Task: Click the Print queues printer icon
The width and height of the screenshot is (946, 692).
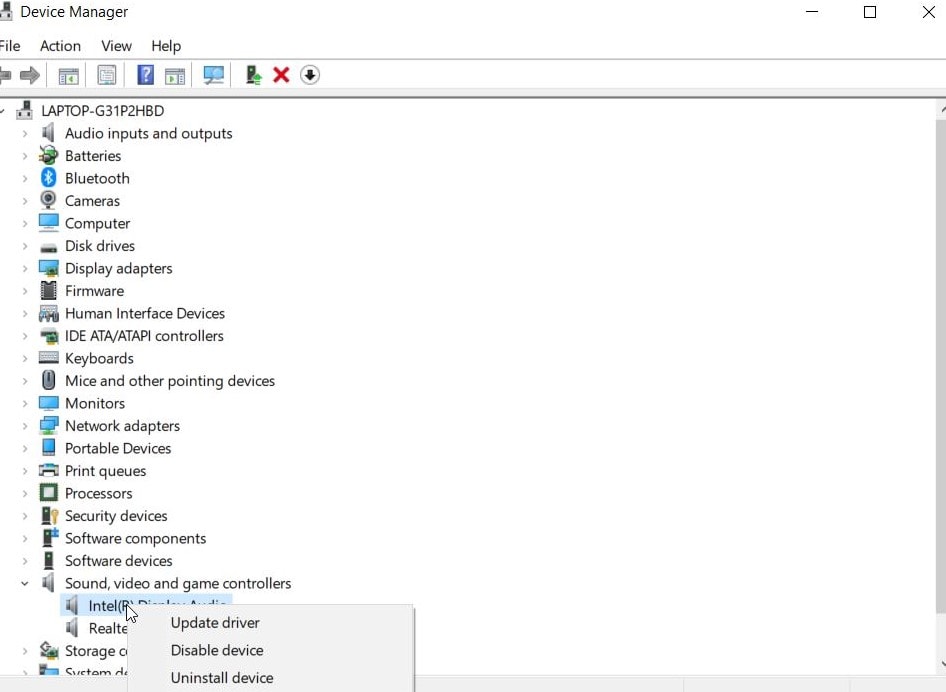Action: click(48, 470)
